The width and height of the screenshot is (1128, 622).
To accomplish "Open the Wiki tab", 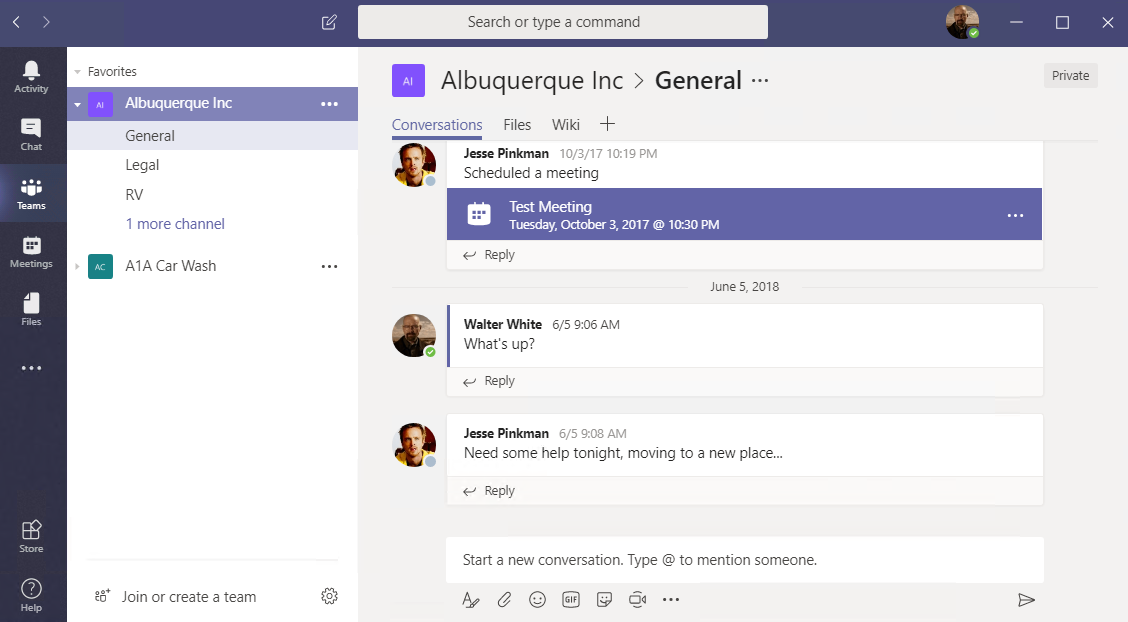I will pos(565,125).
